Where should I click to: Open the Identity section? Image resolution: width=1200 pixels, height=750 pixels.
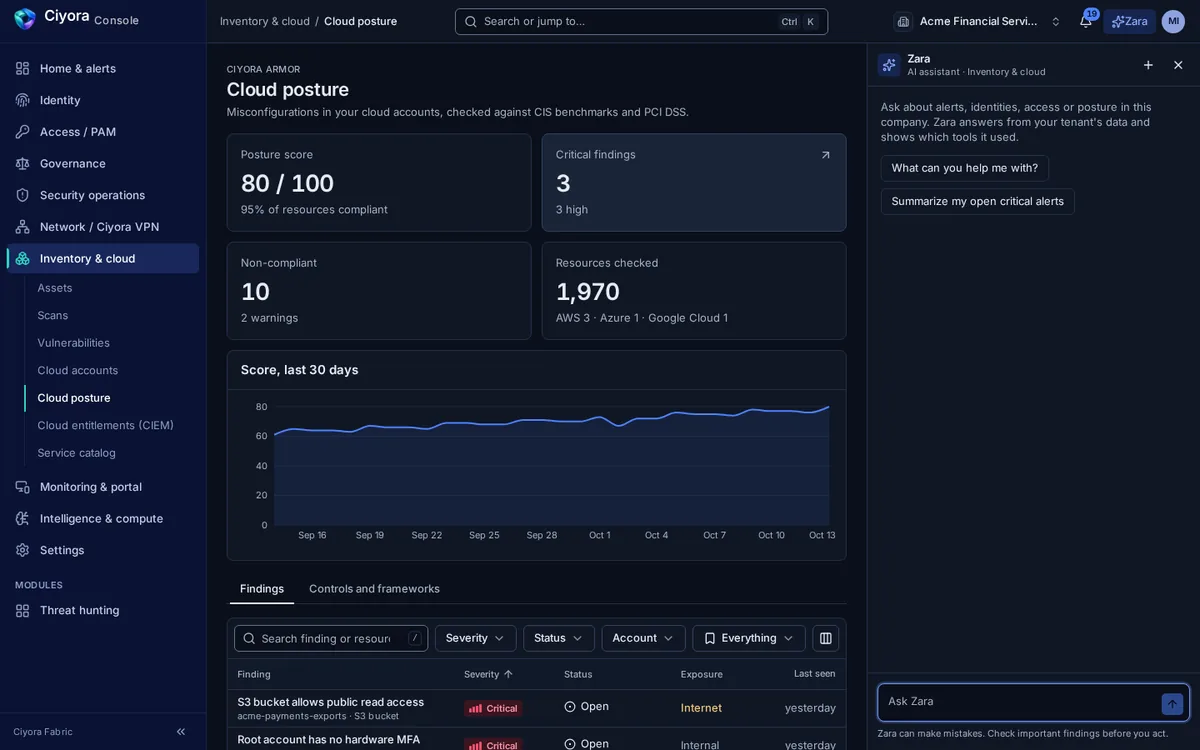tap(103, 100)
